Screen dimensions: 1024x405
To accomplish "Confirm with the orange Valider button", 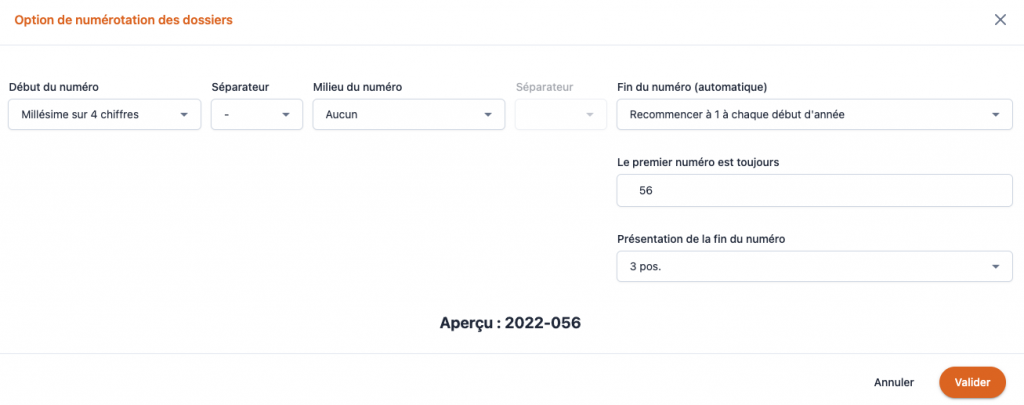I will 972,382.
